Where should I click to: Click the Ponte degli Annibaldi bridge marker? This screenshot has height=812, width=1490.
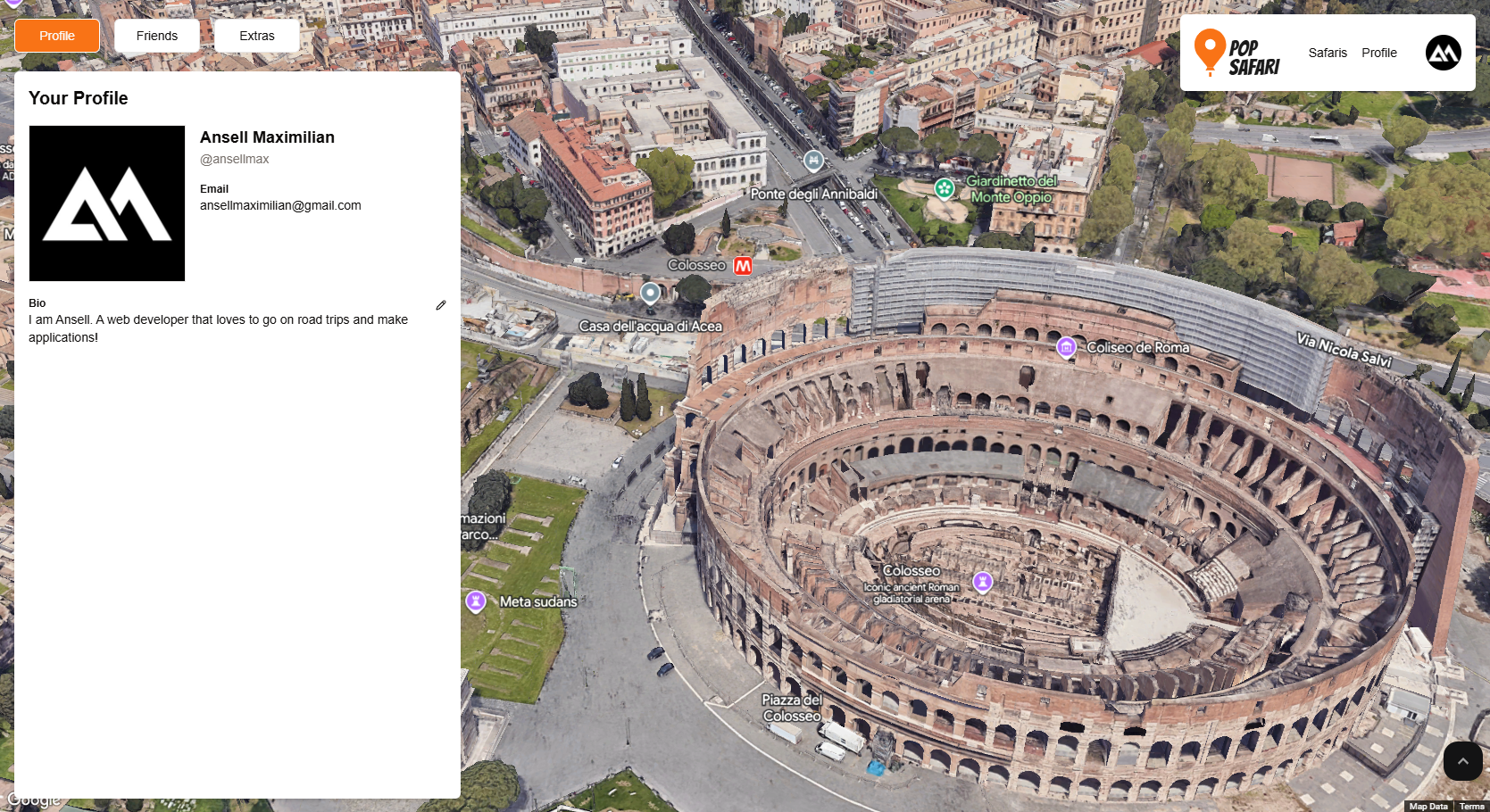pyautogui.click(x=813, y=161)
